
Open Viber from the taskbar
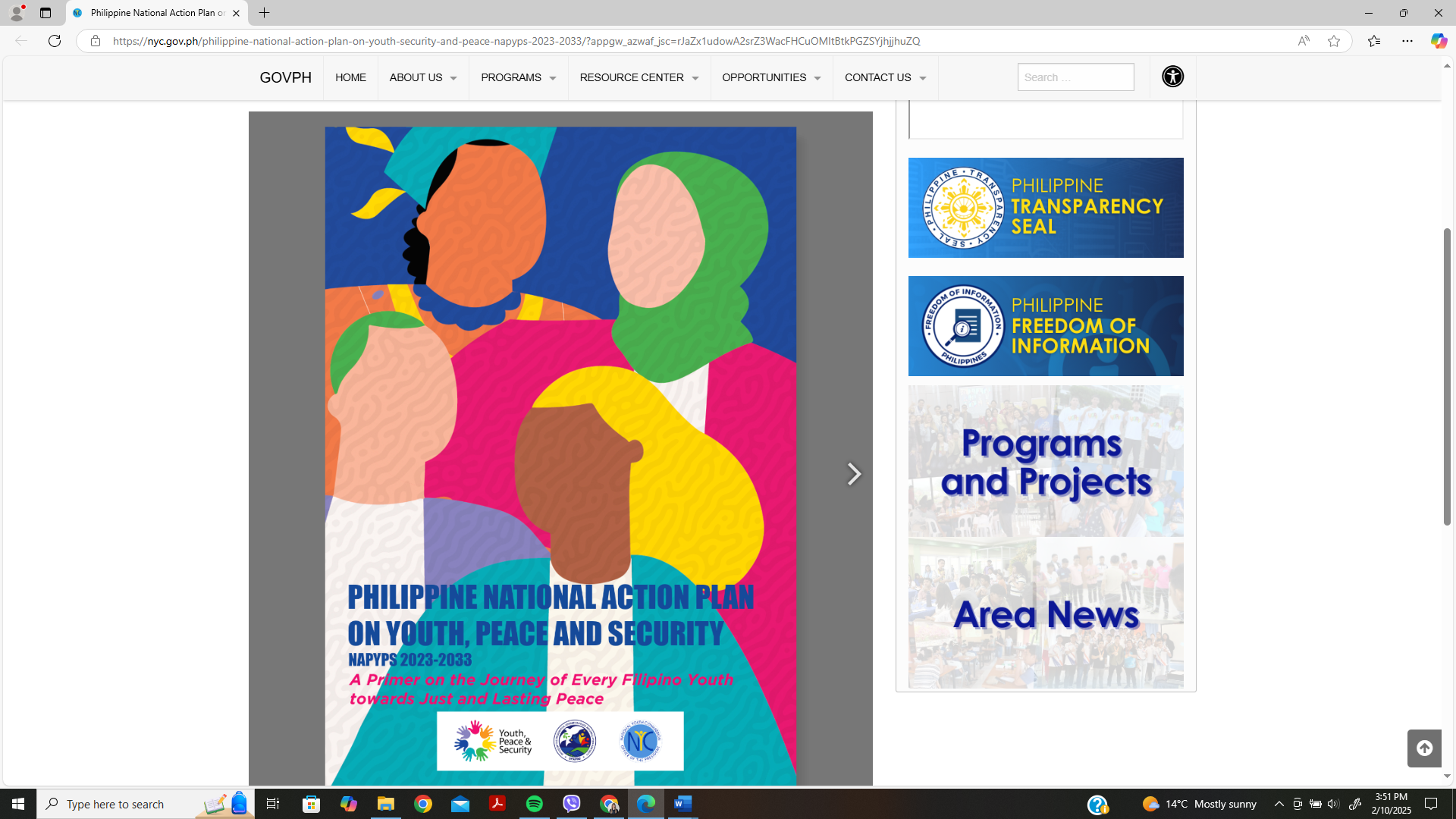(572, 804)
